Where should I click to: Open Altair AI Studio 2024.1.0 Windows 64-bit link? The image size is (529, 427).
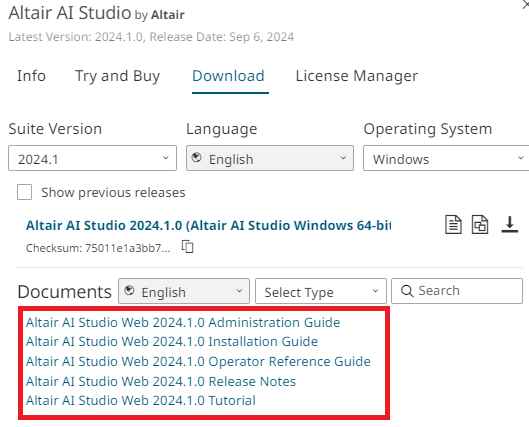208,225
